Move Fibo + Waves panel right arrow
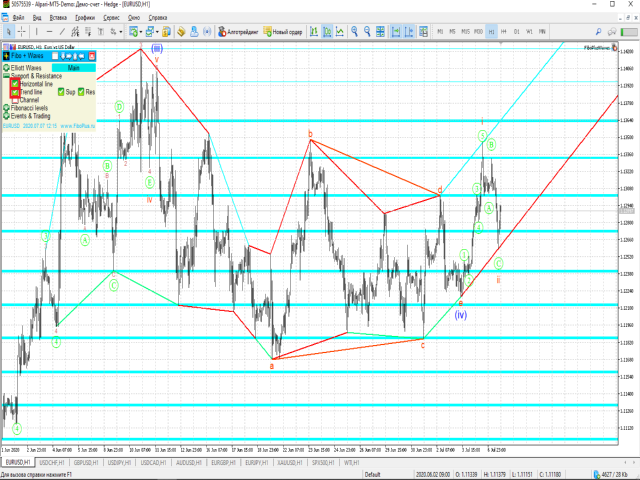This screenshot has height=480, width=640. (x=69, y=56)
